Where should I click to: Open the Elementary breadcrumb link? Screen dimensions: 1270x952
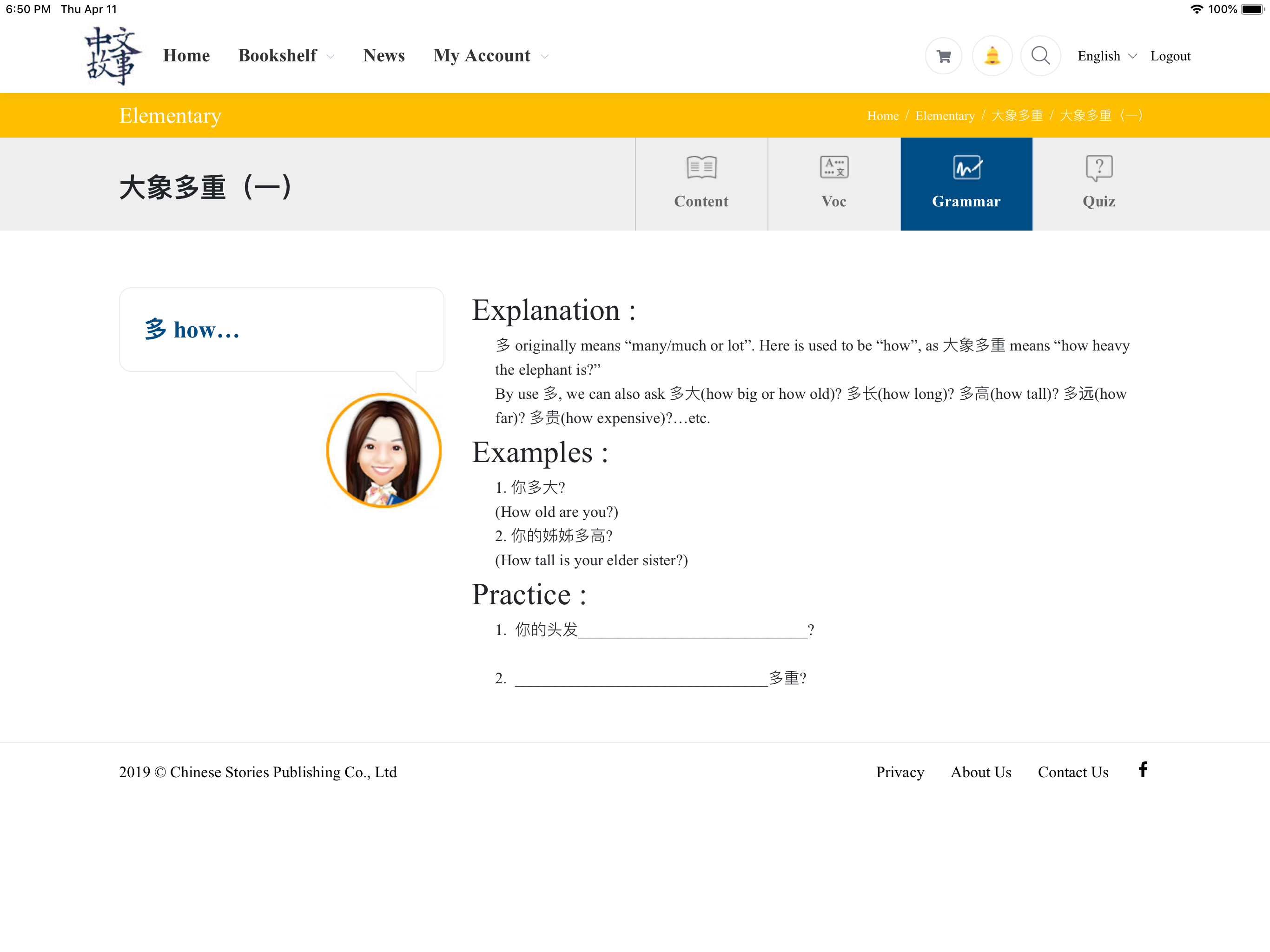pyautogui.click(x=945, y=115)
